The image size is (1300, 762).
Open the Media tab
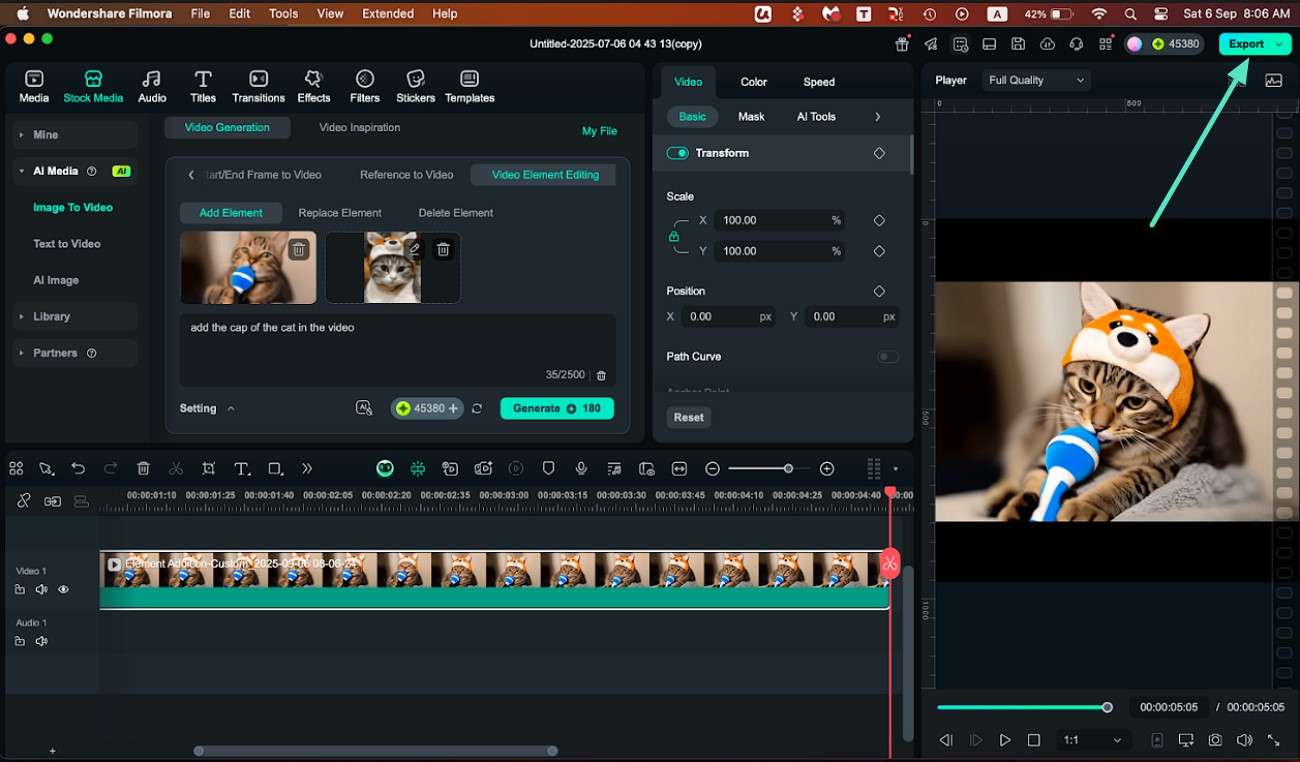[x=34, y=86]
